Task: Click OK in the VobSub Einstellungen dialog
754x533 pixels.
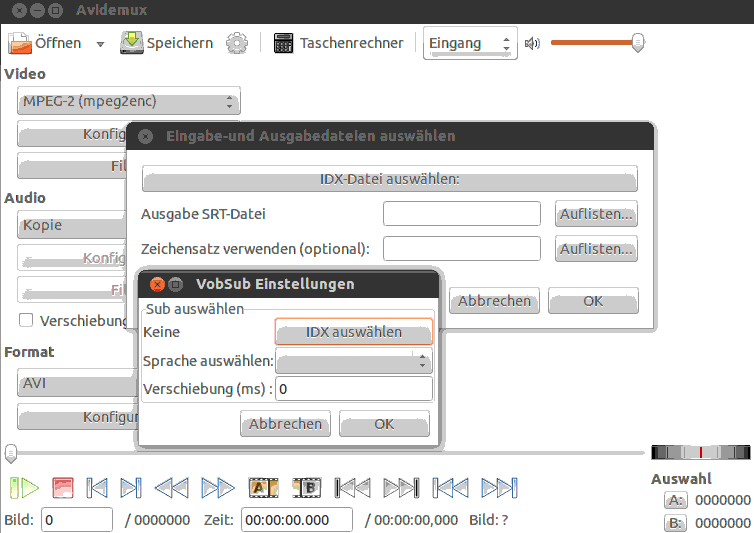Action: point(384,424)
